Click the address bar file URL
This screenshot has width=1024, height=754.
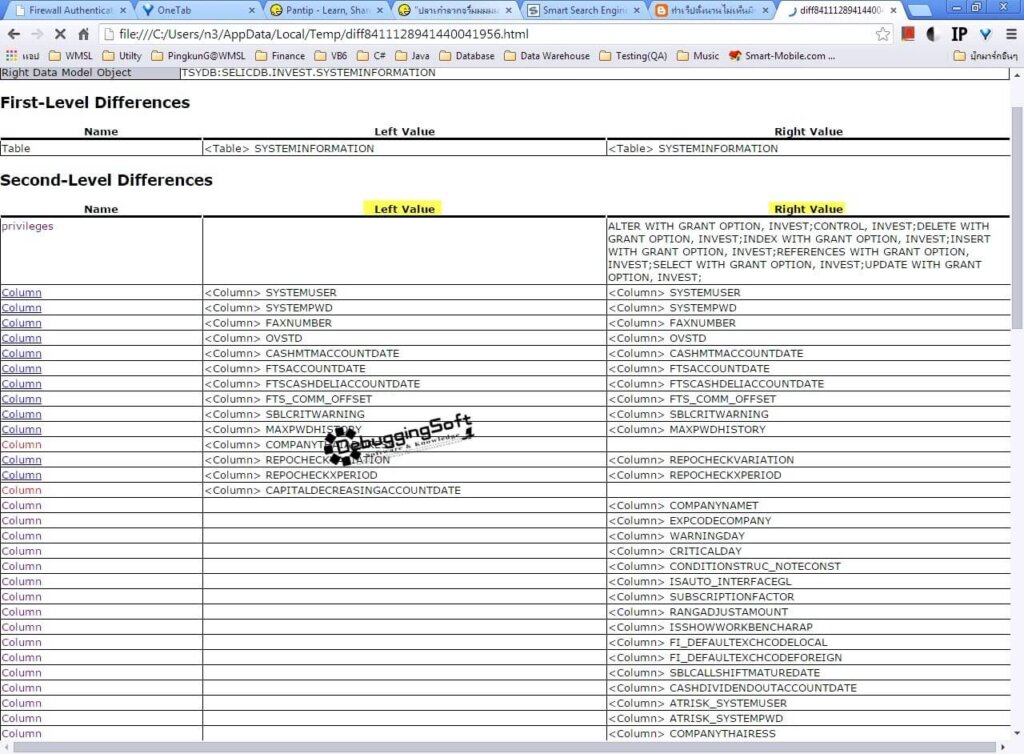click(x=323, y=34)
